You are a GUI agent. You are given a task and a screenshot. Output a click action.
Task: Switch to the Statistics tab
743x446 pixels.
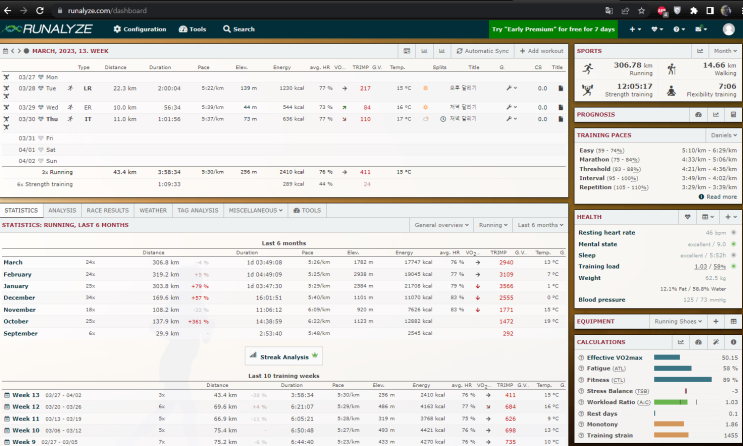[x=21, y=210]
